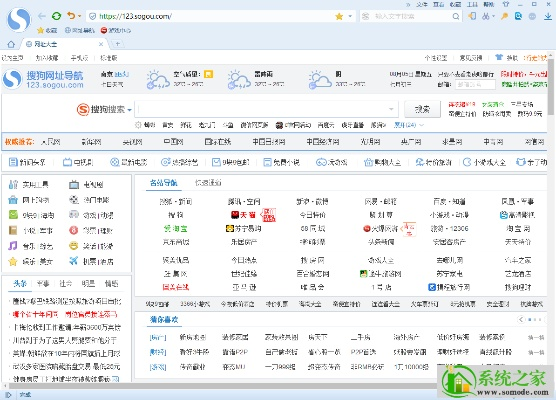Click the 搜索 button
This screenshot has width=556, height=400.
pos(422,109)
